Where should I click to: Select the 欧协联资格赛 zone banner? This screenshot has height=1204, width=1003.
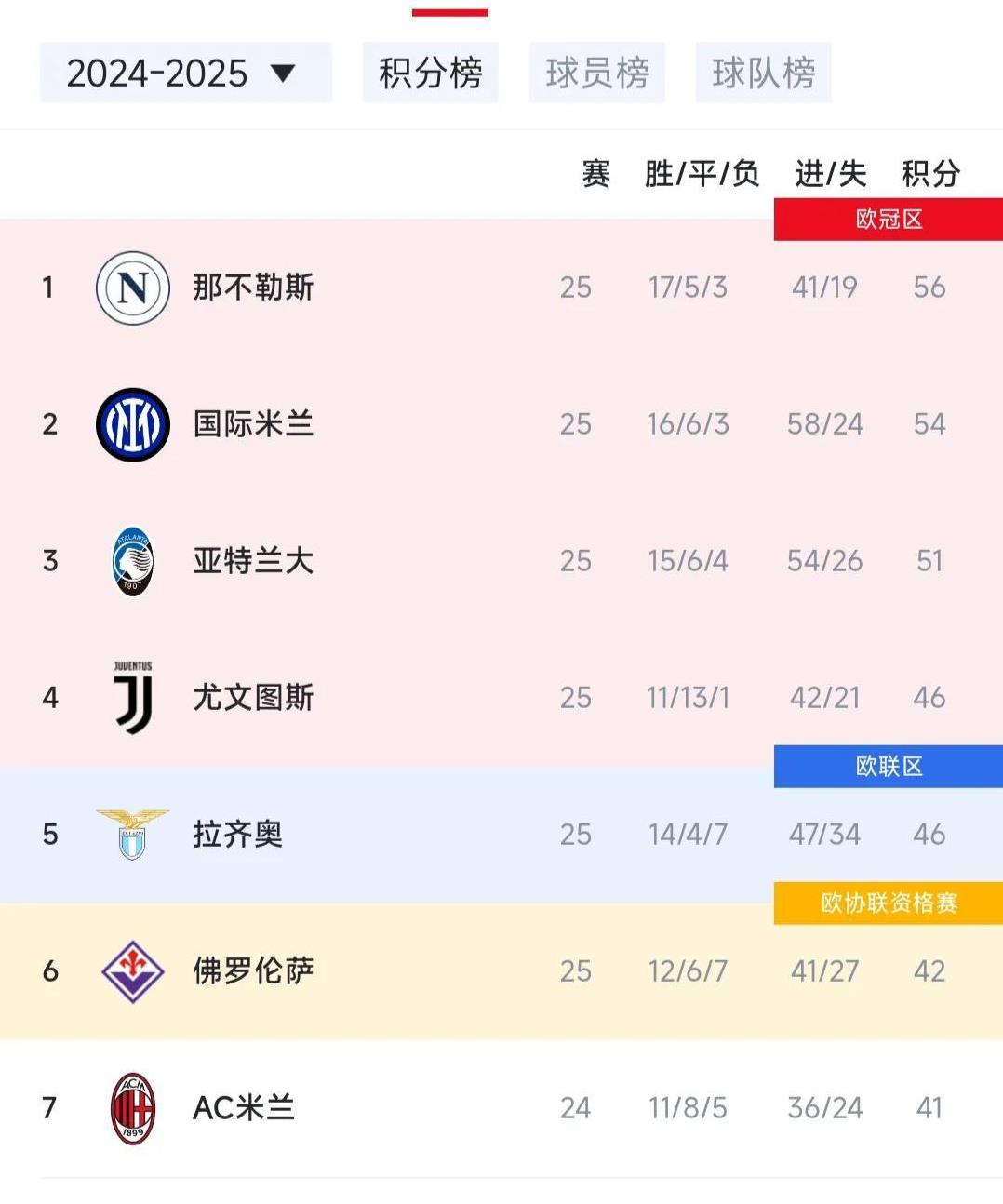887,903
